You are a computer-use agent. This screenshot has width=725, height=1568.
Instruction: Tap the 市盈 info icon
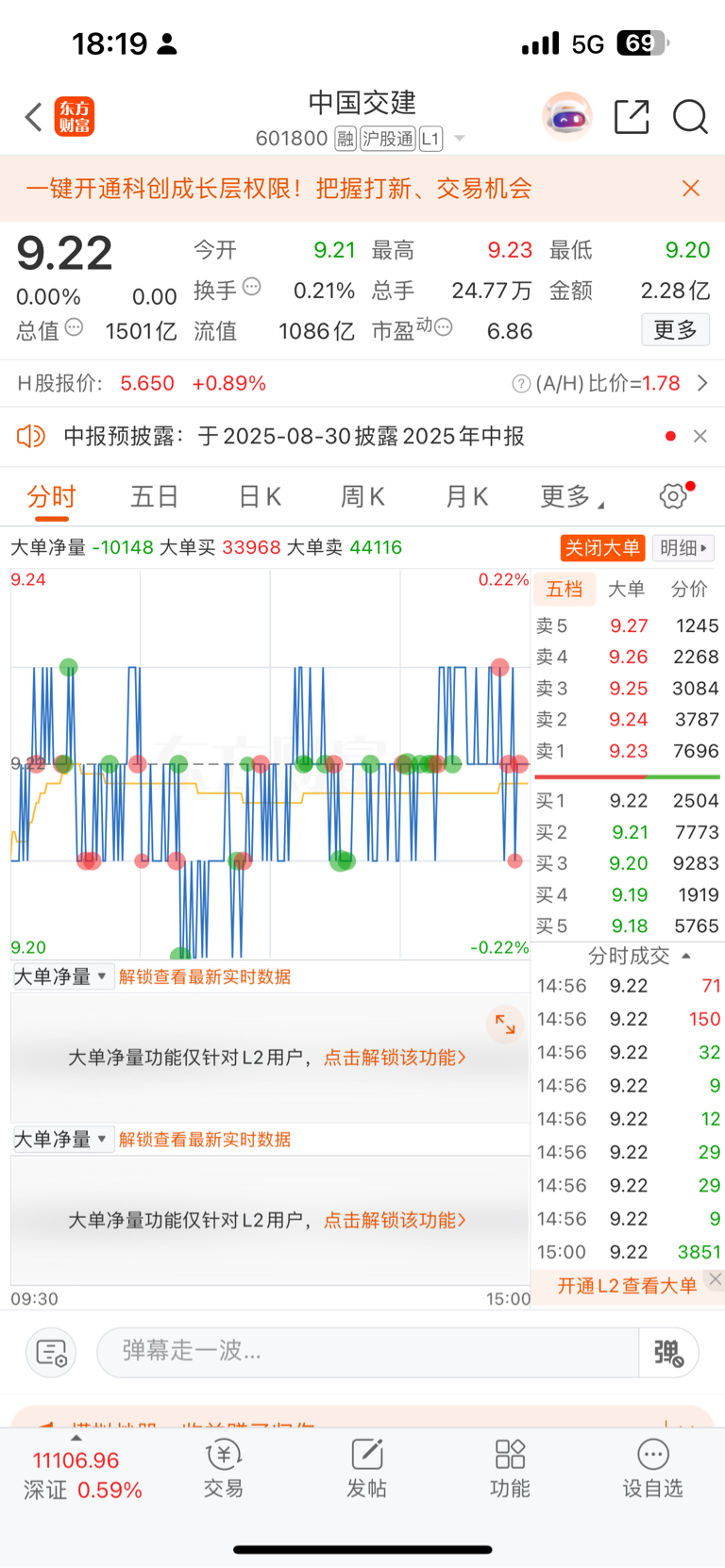coord(443,327)
